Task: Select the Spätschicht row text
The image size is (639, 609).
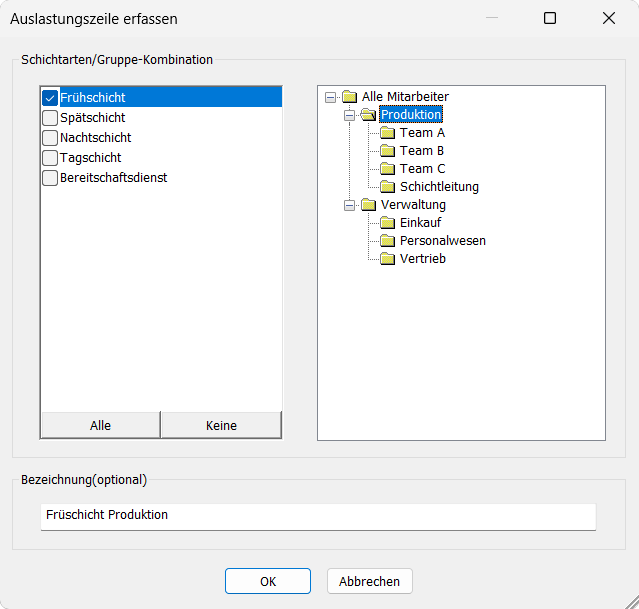Action: pyautogui.click(x=93, y=118)
